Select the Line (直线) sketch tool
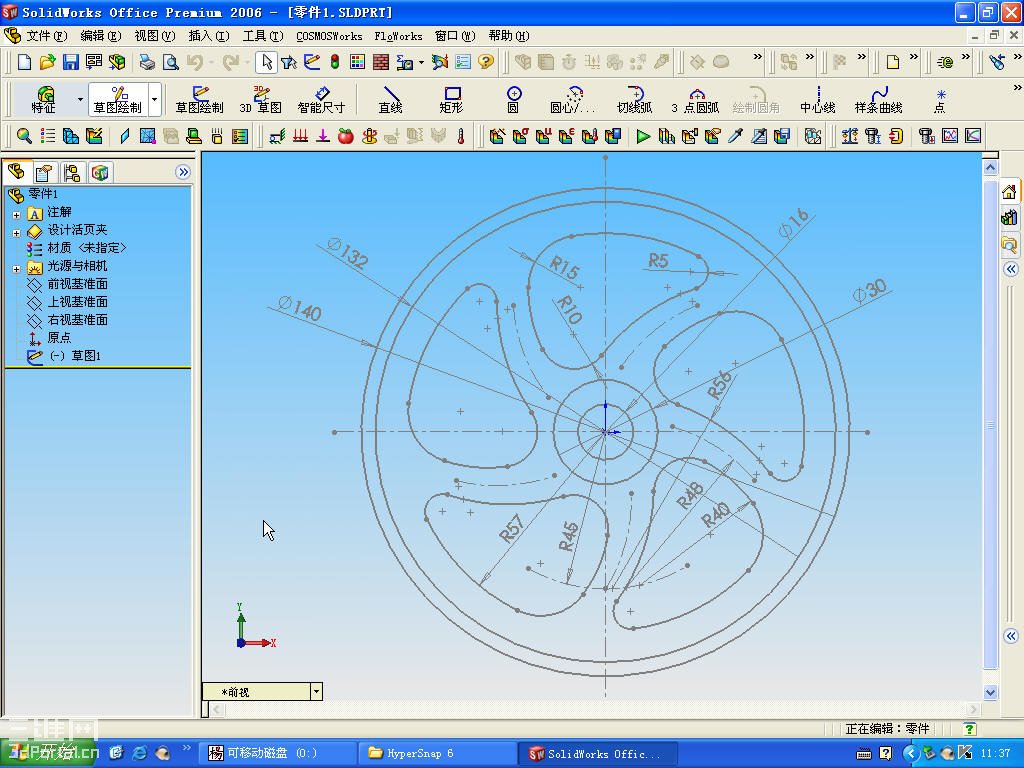Screen dimensions: 1024x768 pos(391,99)
